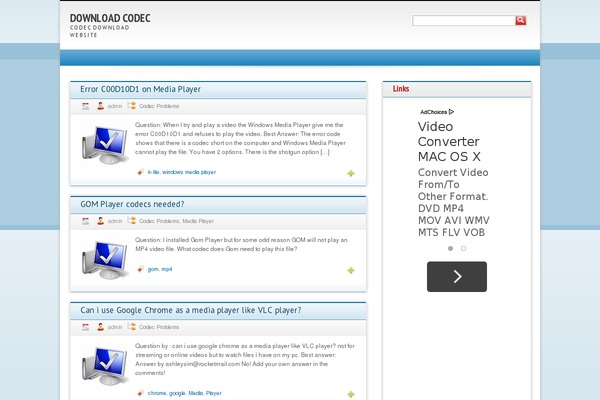The width and height of the screenshot is (600, 400).
Task: Click author icon in Error C00D10D1 post
Action: [x=100, y=106]
